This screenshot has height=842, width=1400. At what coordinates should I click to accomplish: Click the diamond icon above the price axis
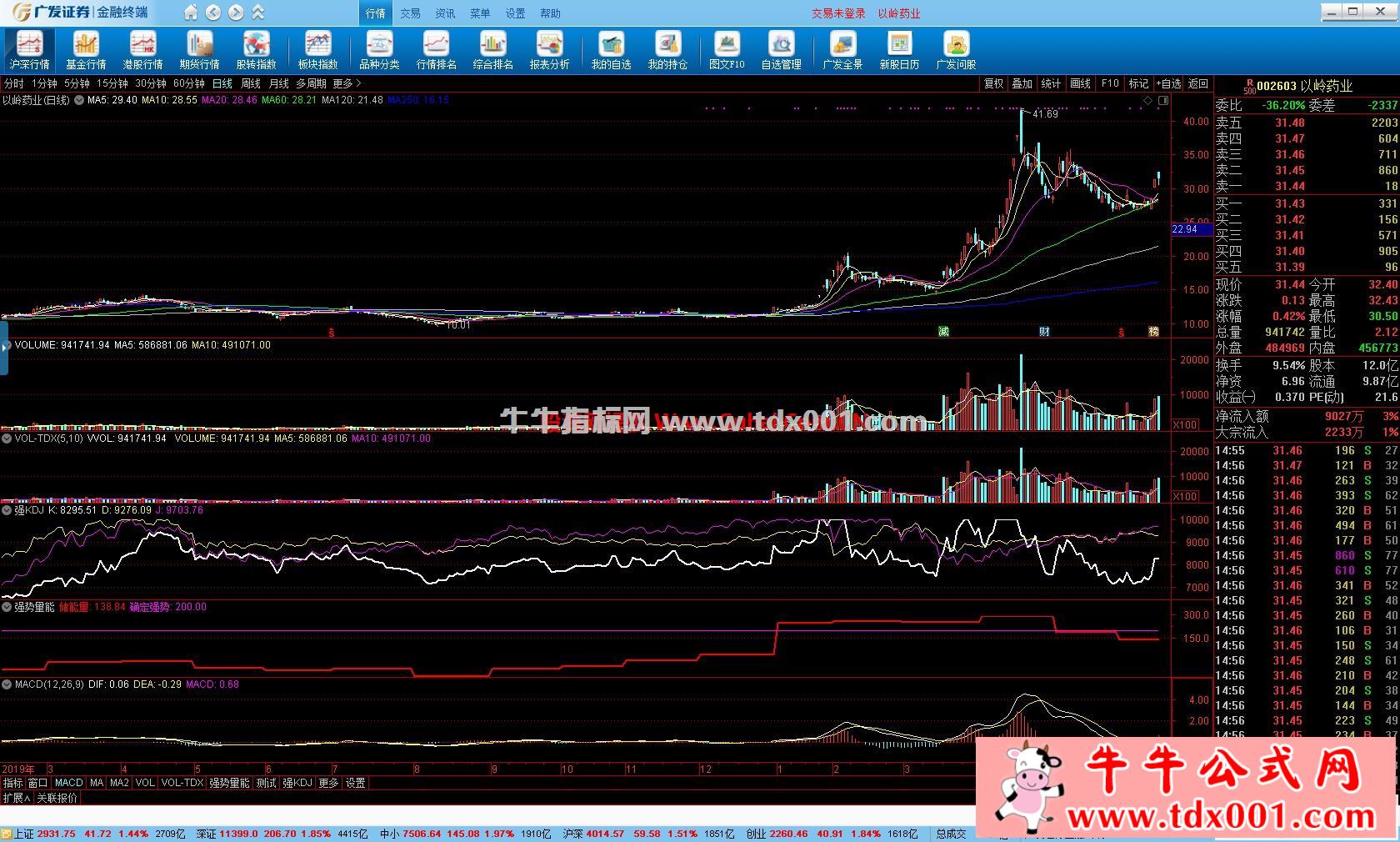[x=1147, y=101]
